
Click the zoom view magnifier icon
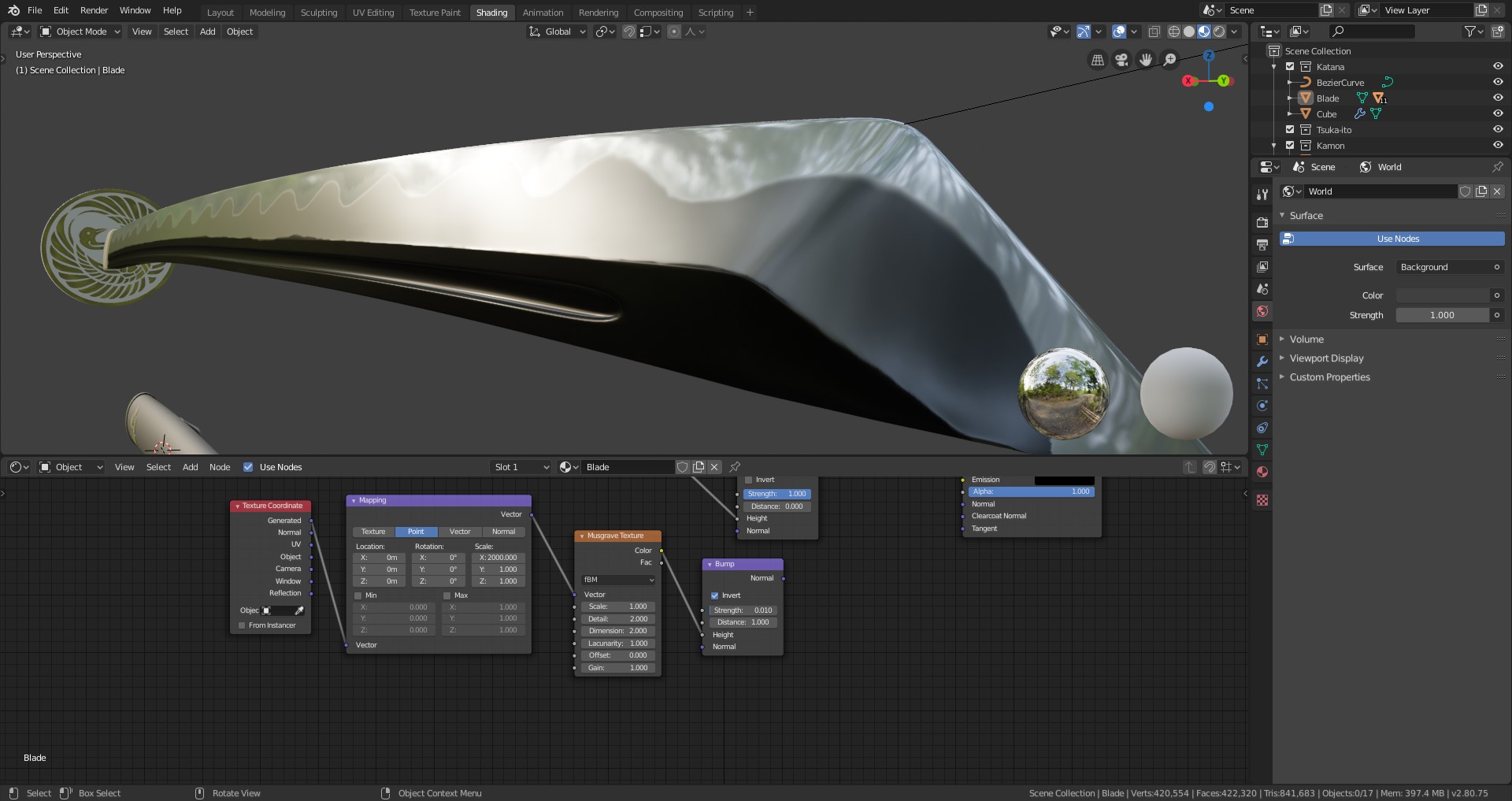point(1170,60)
